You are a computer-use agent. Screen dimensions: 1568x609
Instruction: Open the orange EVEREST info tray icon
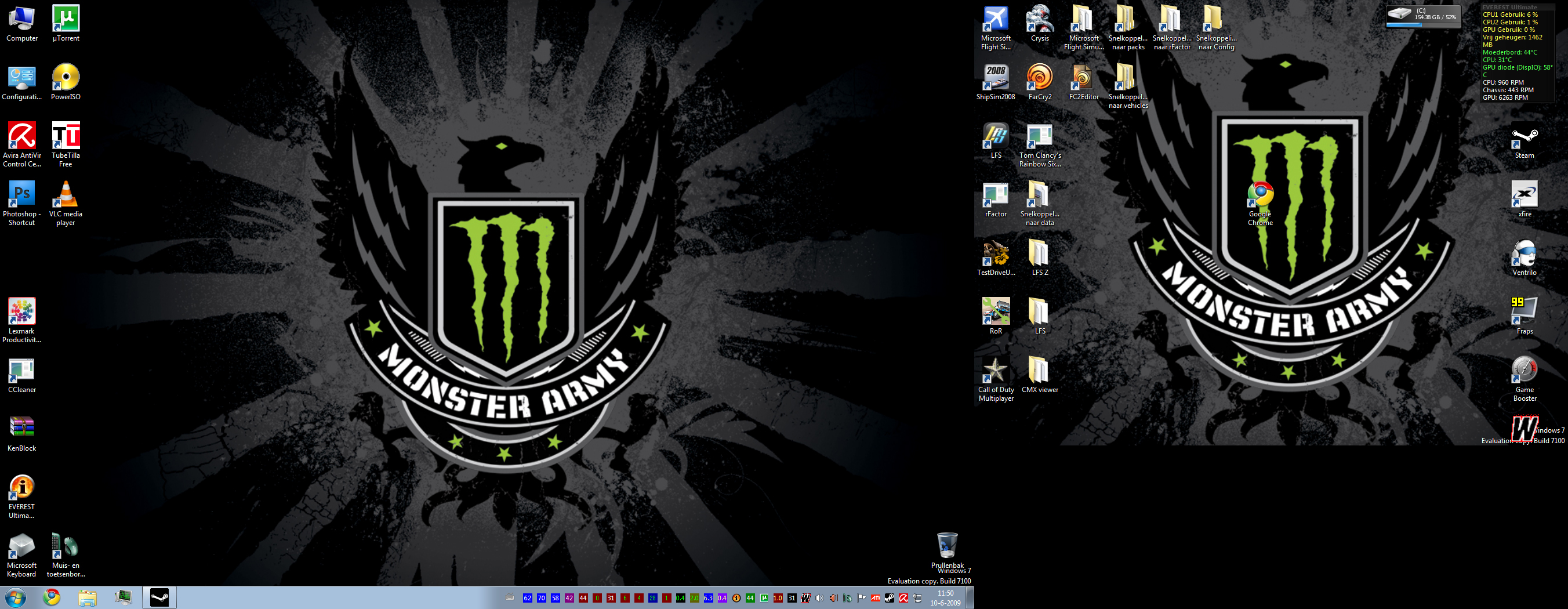coord(736,598)
